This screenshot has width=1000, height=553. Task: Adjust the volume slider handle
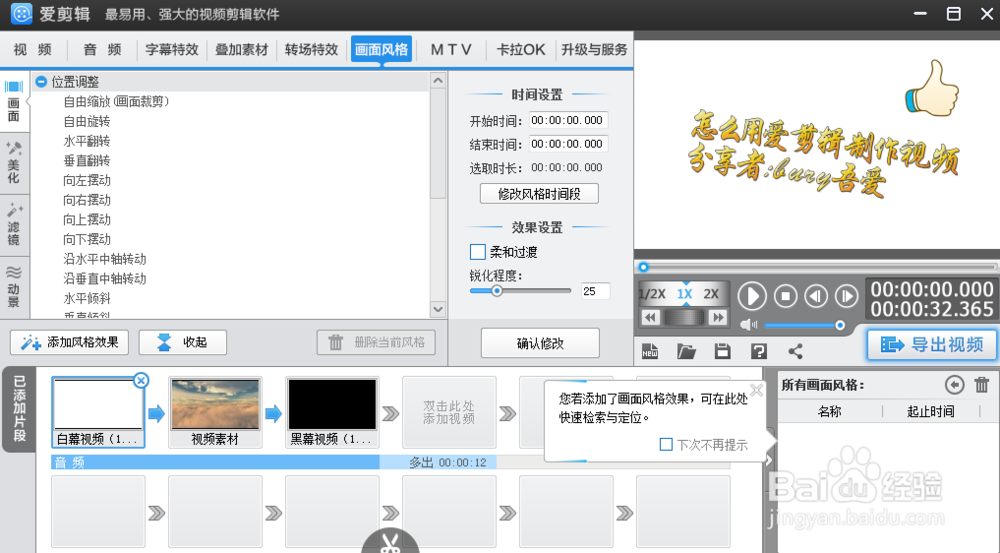pyautogui.click(x=840, y=325)
